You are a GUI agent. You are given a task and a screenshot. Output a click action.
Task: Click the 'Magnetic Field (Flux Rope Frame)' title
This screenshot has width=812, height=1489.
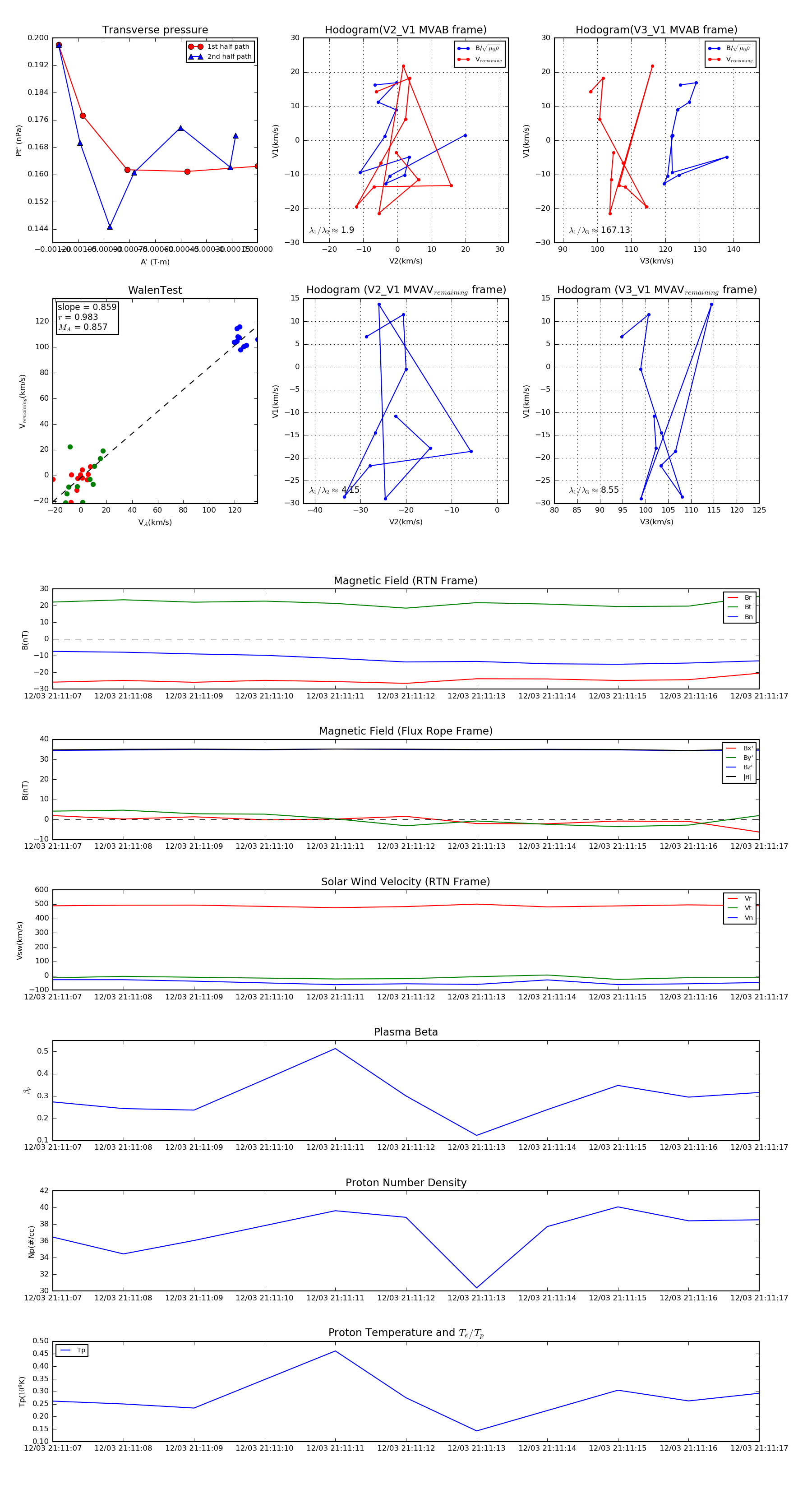(x=406, y=731)
